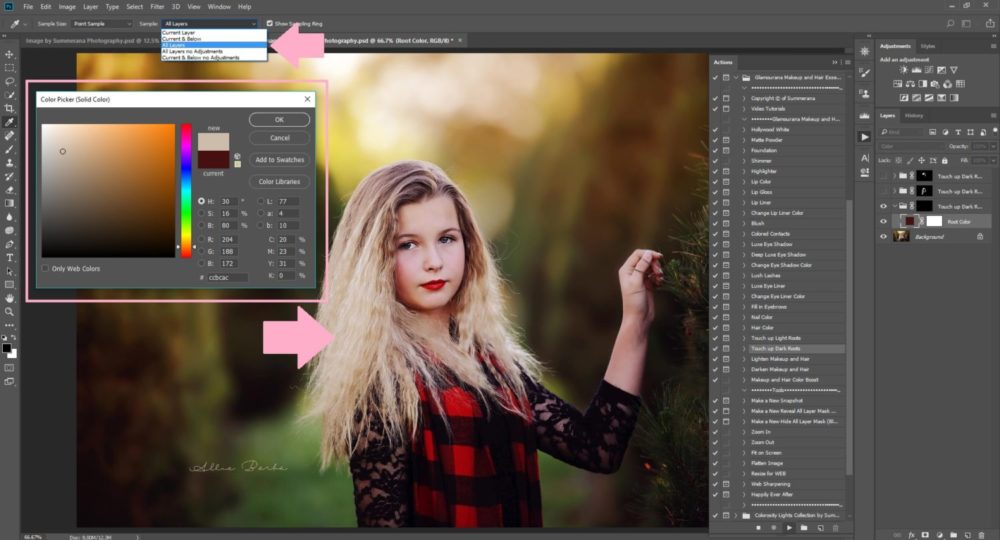This screenshot has width=1000, height=540.
Task: Toggle Show Sampling Ring checkbox
Action: pos(270,24)
